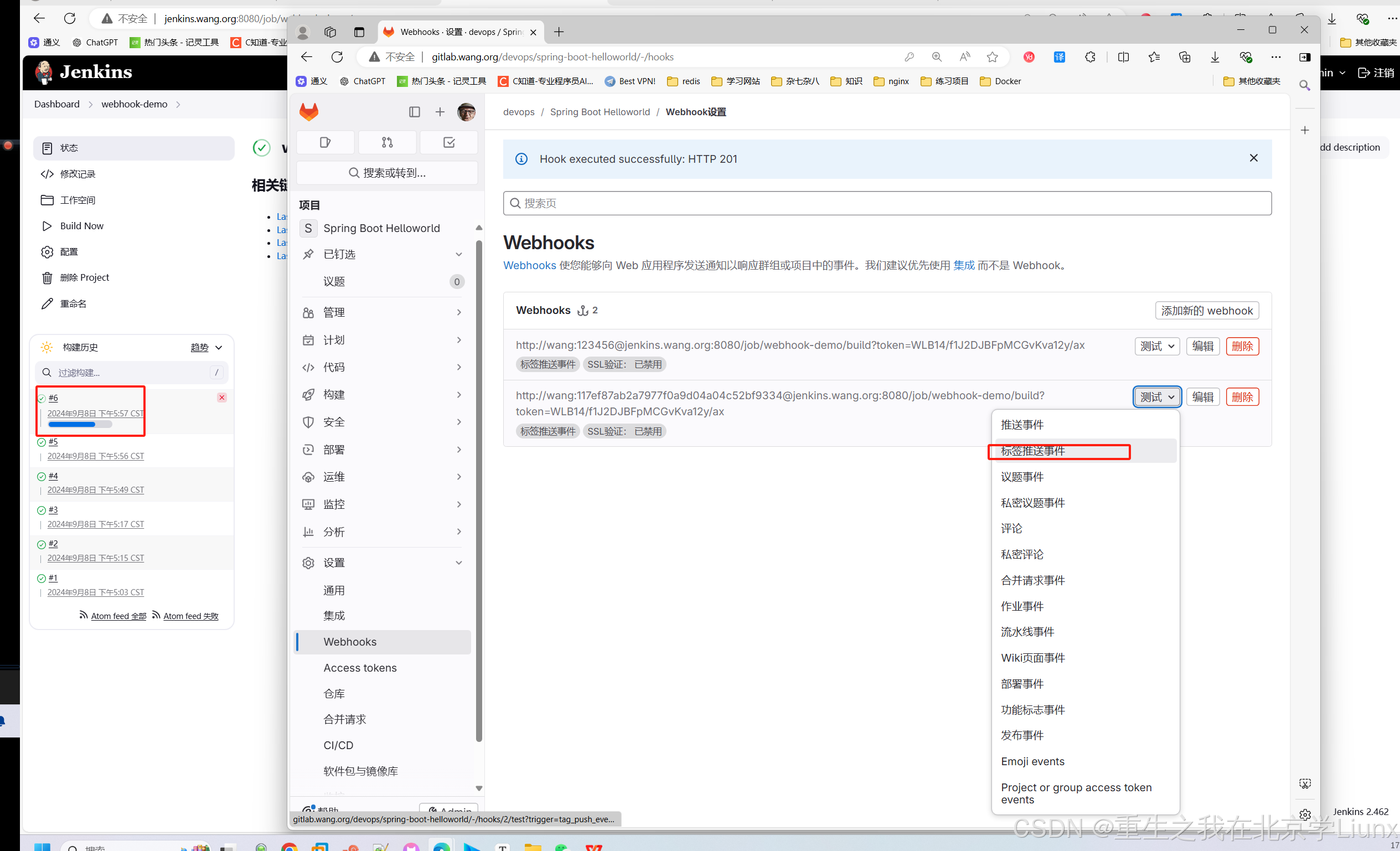Click the GitLab fox logo in sidebar
The width and height of the screenshot is (1400, 851).
308,112
